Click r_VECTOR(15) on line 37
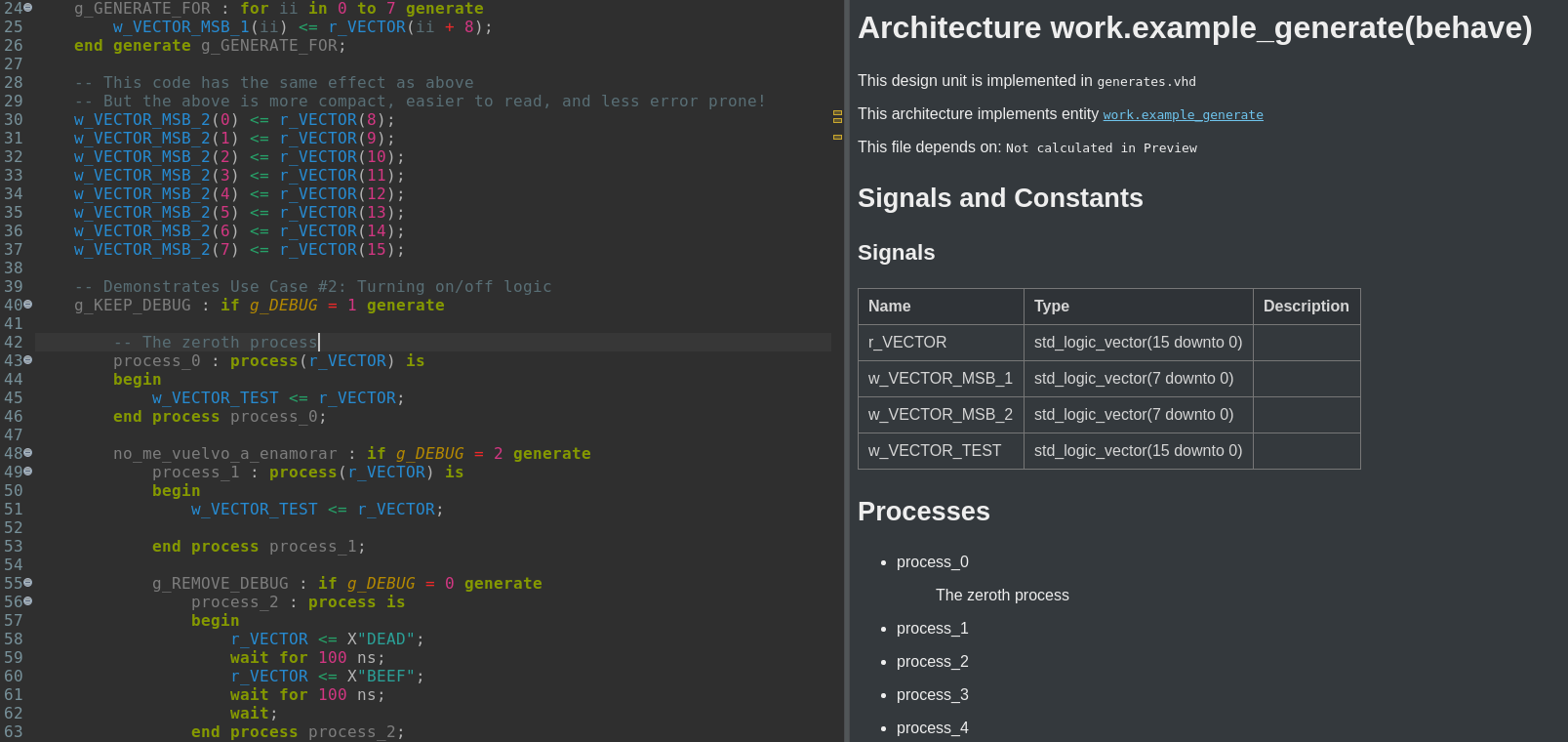1568x742 pixels. (x=338, y=250)
